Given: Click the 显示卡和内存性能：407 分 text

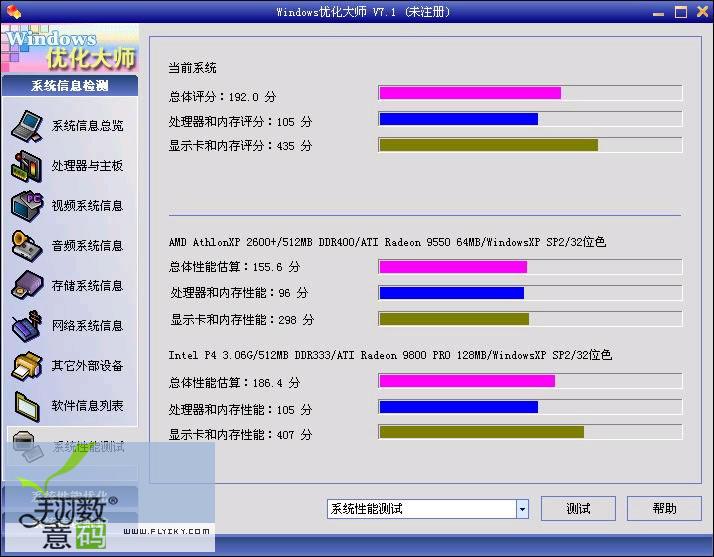Looking at the screenshot, I should (x=240, y=434).
